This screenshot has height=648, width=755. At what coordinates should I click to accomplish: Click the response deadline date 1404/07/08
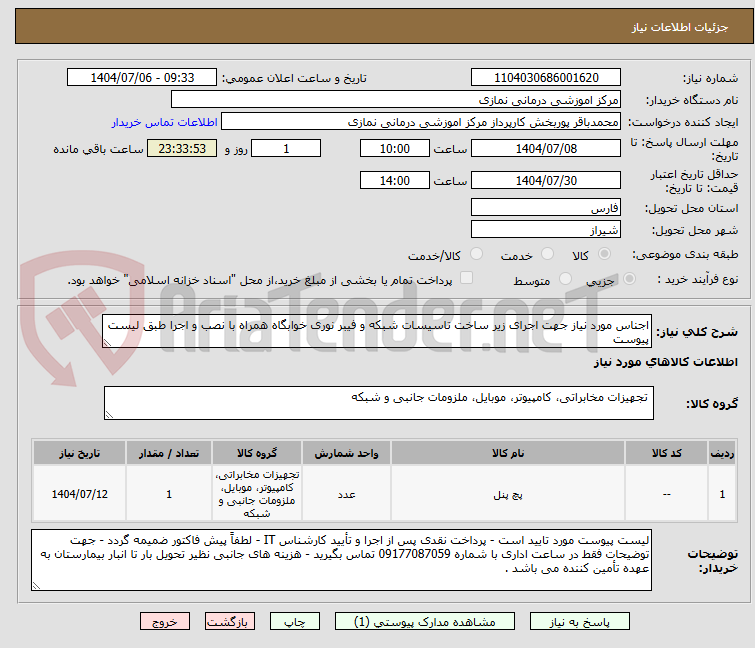click(546, 148)
